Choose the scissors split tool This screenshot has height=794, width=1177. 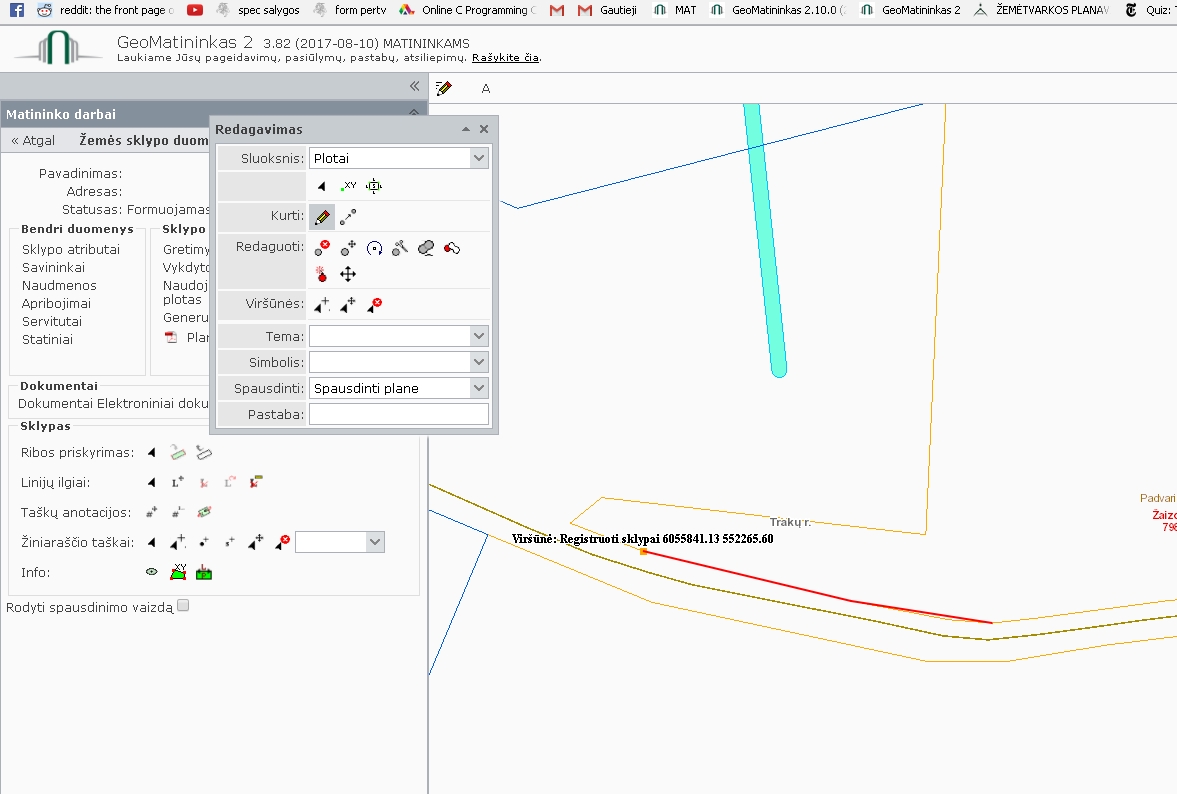coord(400,248)
